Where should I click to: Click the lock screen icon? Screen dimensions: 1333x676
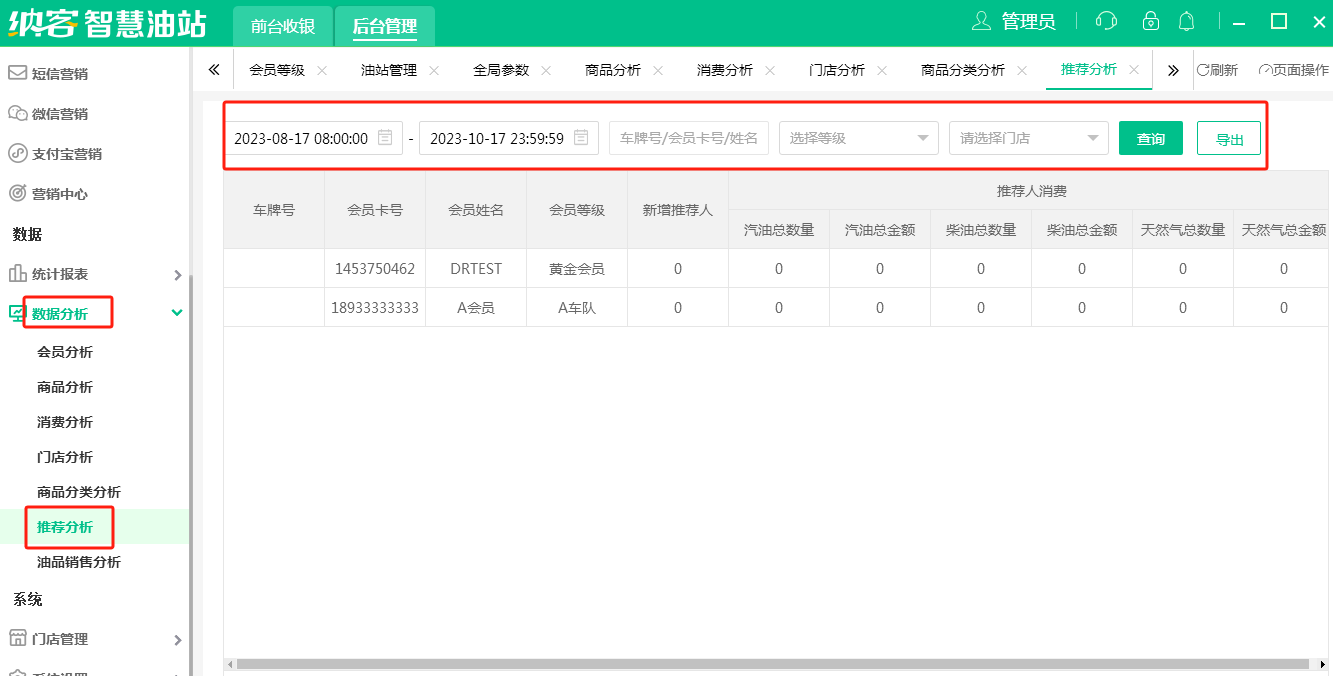[1151, 21]
